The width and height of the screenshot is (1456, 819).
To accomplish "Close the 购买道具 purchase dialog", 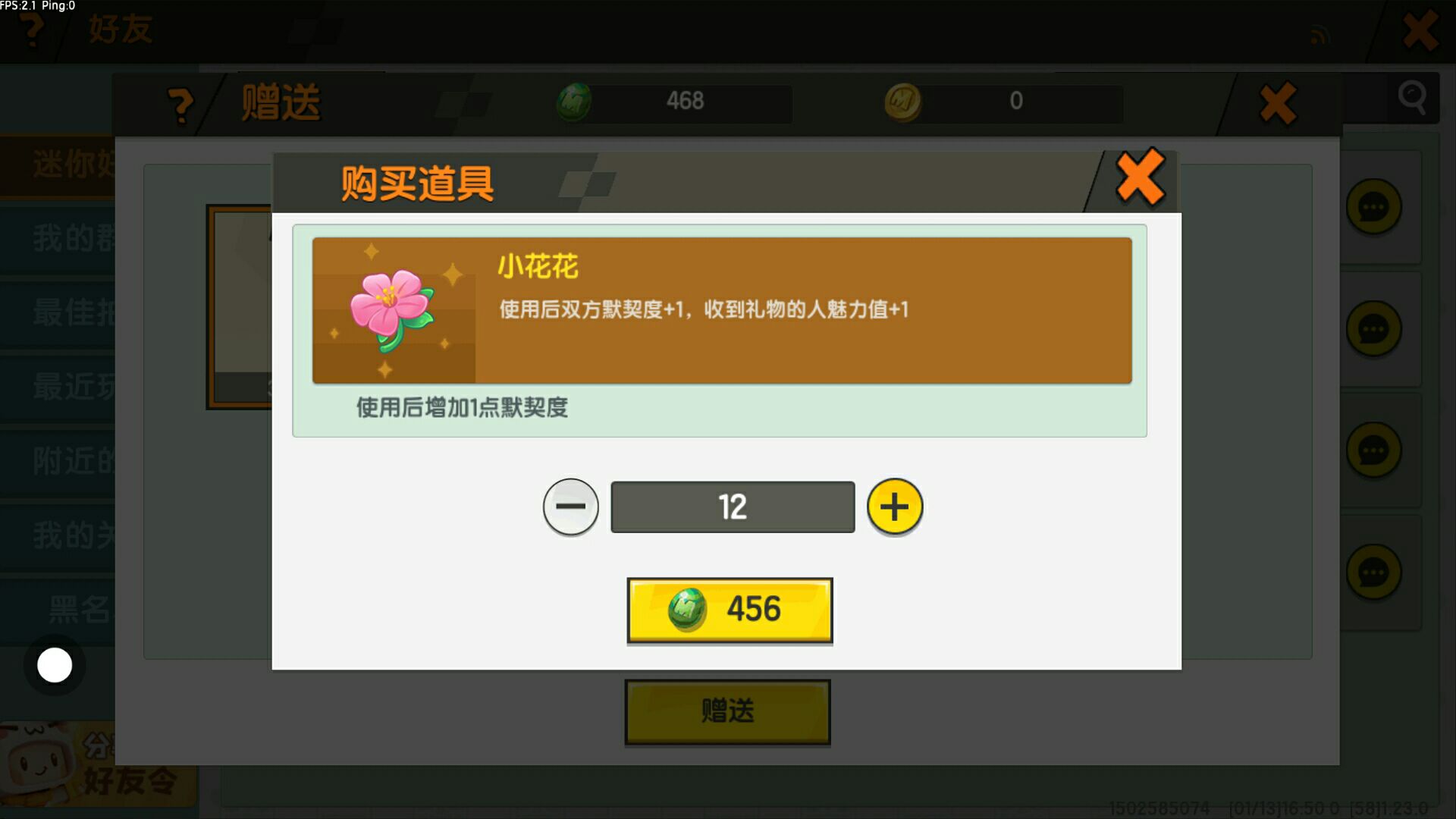I will pyautogui.click(x=1140, y=177).
